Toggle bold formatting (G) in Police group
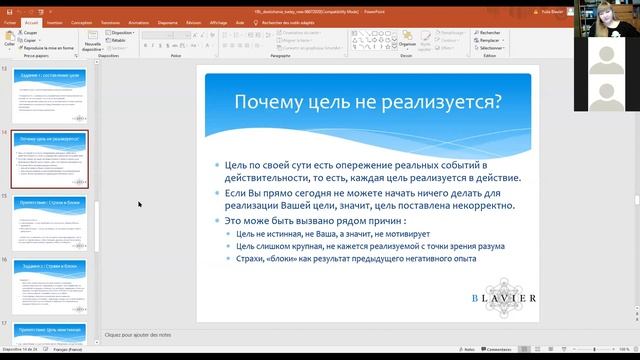Image resolution: width=640 pixels, height=360 pixels. tap(146, 46)
